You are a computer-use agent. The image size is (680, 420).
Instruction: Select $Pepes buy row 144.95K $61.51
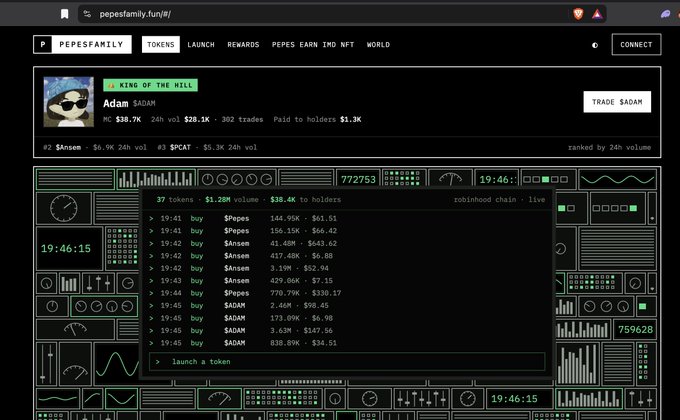point(347,218)
